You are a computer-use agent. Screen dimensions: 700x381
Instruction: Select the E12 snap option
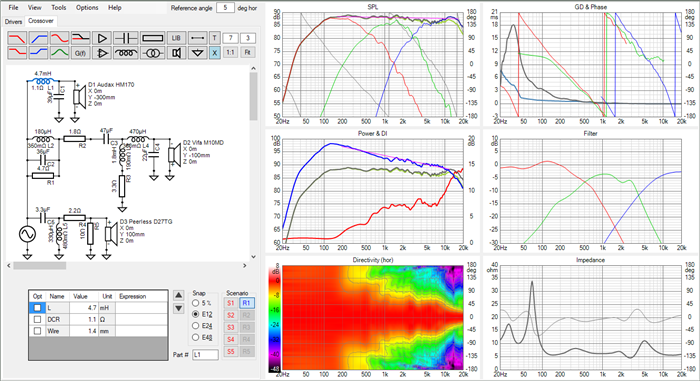click(x=195, y=314)
